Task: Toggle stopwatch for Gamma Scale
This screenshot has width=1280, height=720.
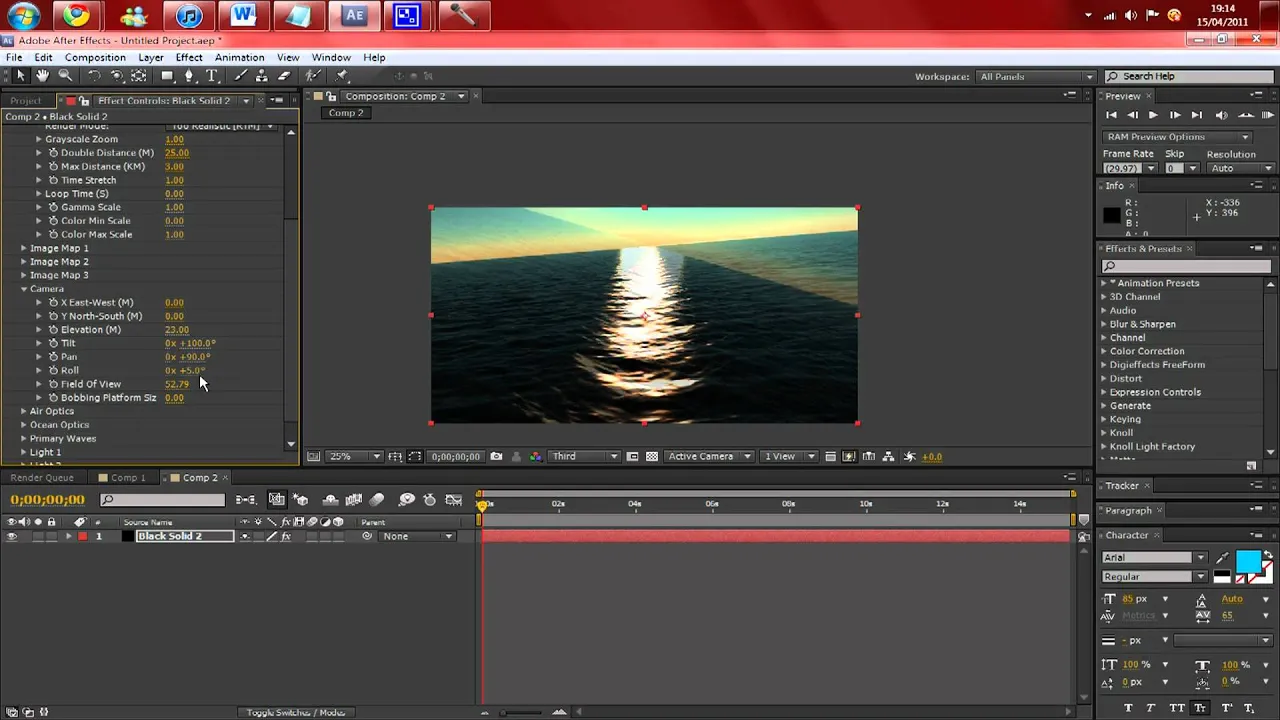Action: [x=53, y=207]
